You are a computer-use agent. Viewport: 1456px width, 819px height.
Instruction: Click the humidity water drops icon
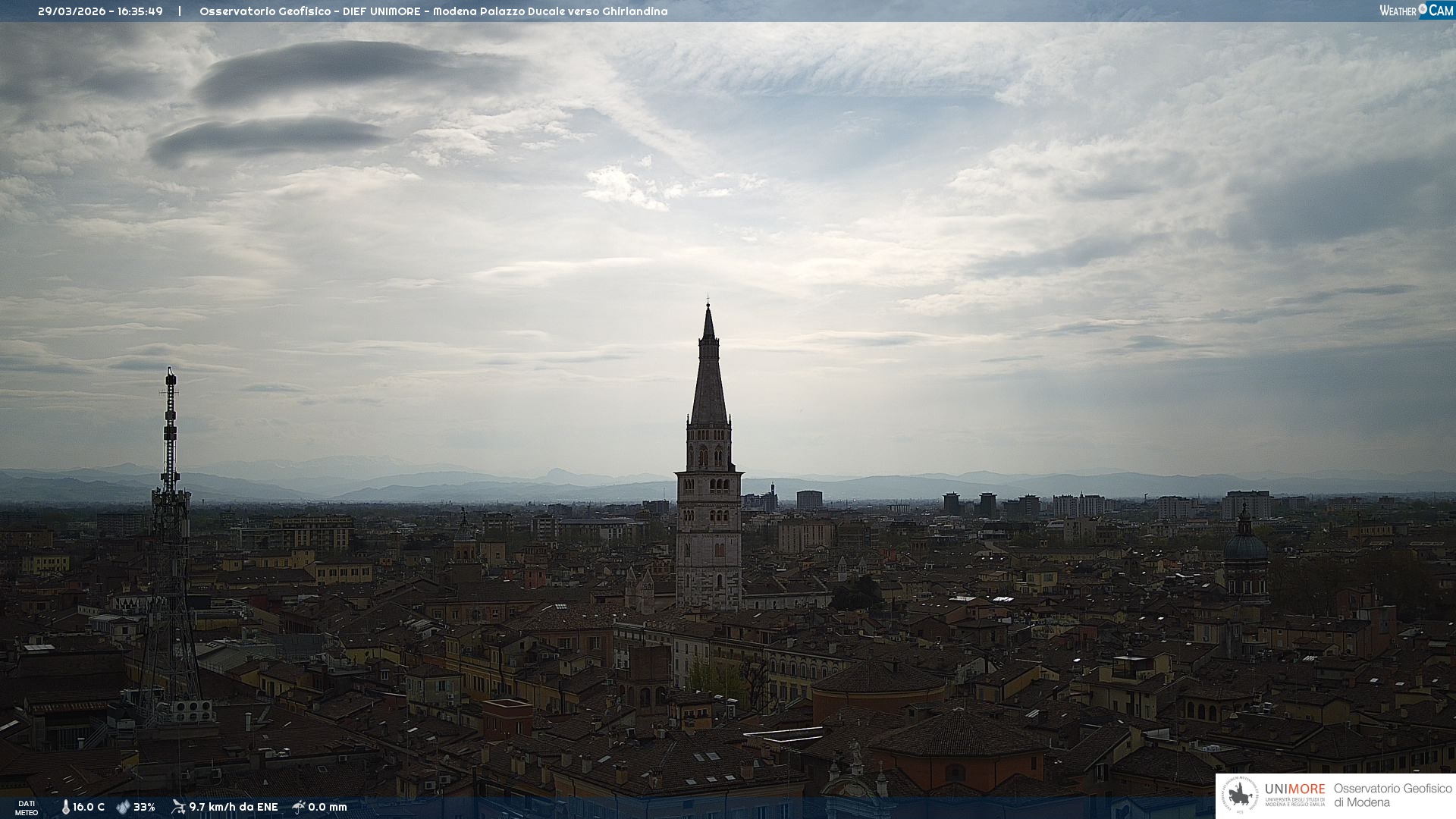(123, 807)
